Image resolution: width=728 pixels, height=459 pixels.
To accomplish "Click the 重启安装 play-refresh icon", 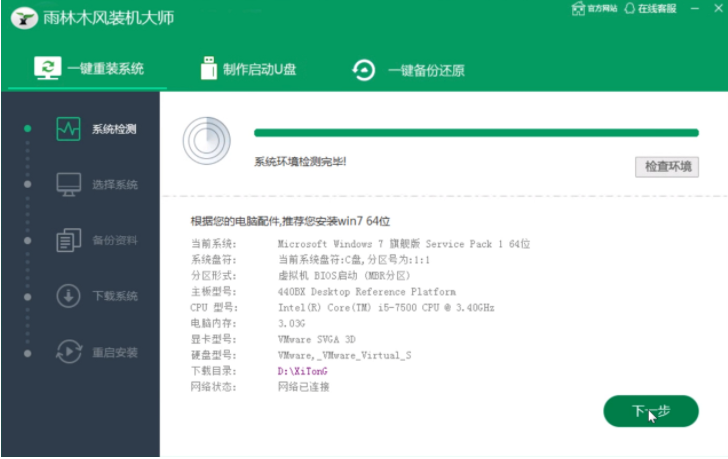I will [69, 352].
